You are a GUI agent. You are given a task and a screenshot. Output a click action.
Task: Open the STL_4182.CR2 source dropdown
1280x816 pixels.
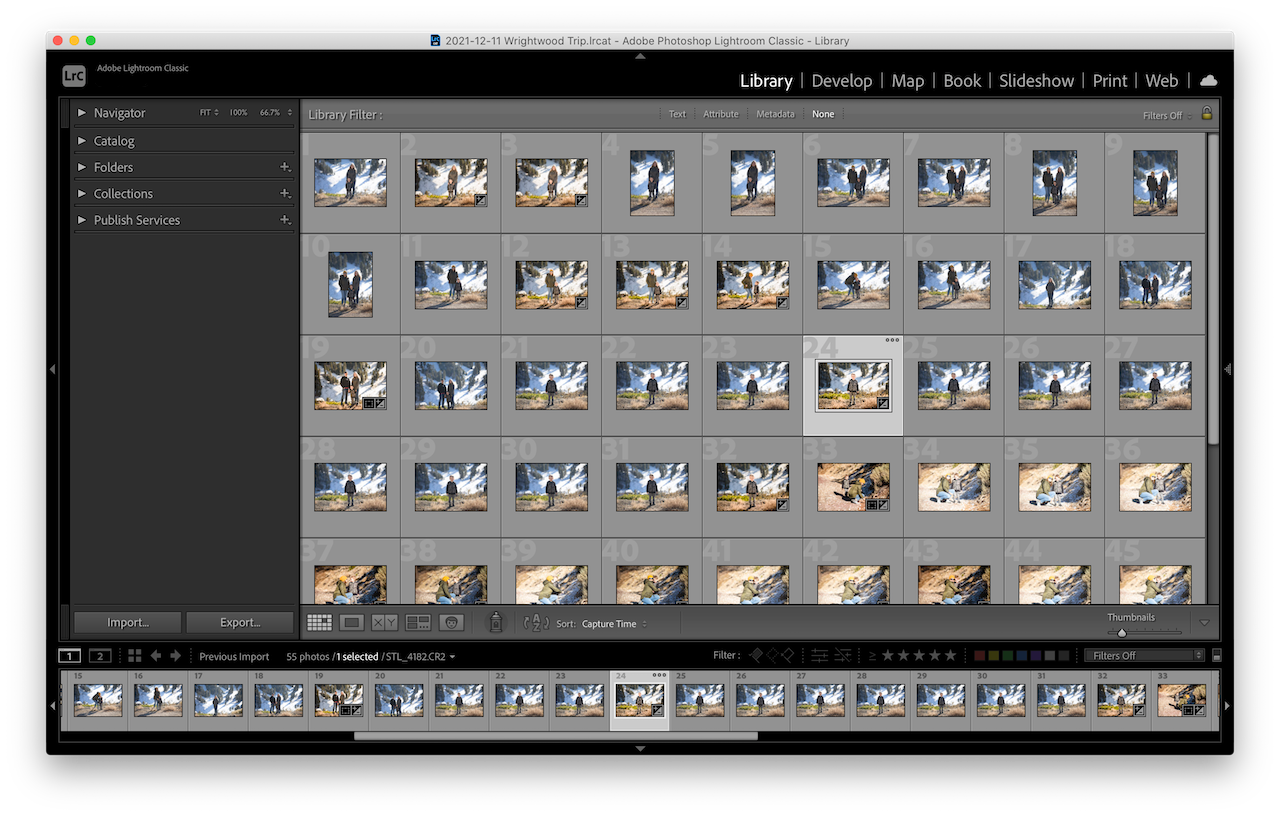pyautogui.click(x=421, y=657)
